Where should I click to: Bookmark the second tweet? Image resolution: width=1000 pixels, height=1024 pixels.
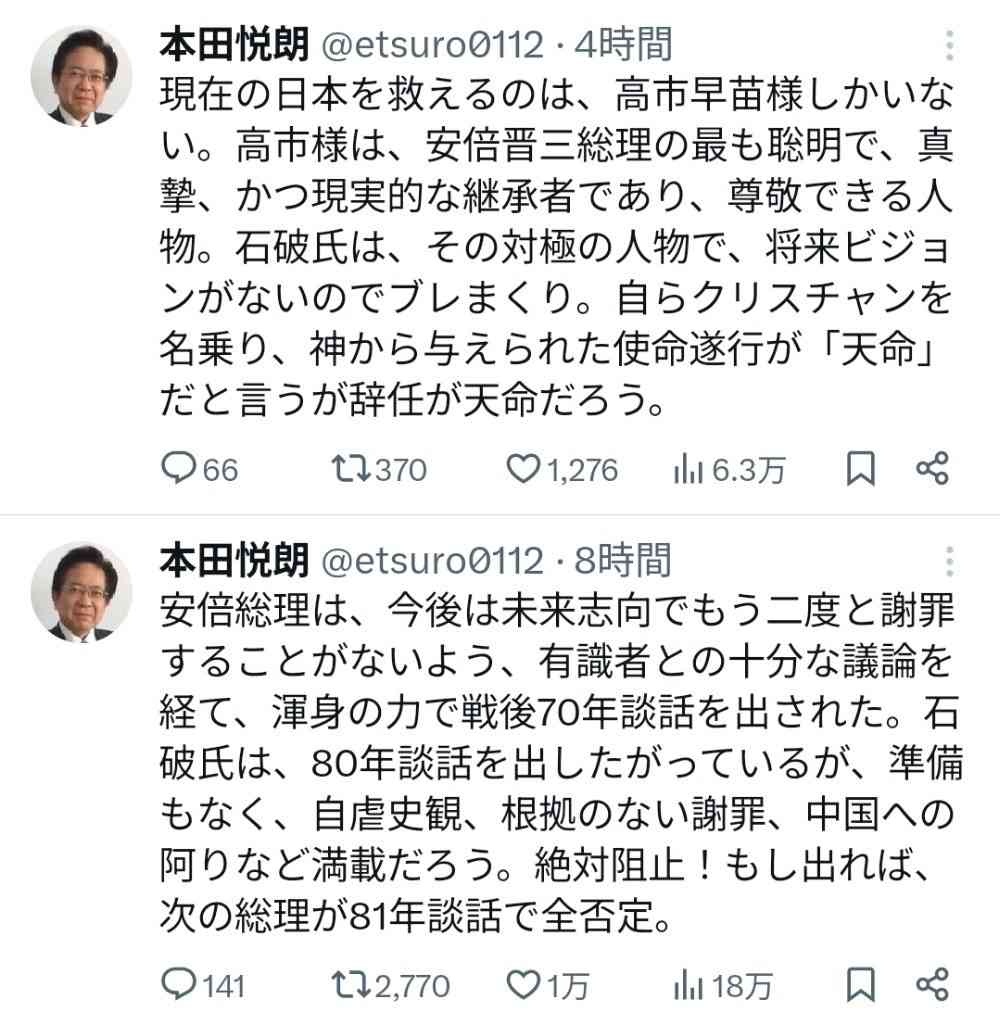[860, 985]
